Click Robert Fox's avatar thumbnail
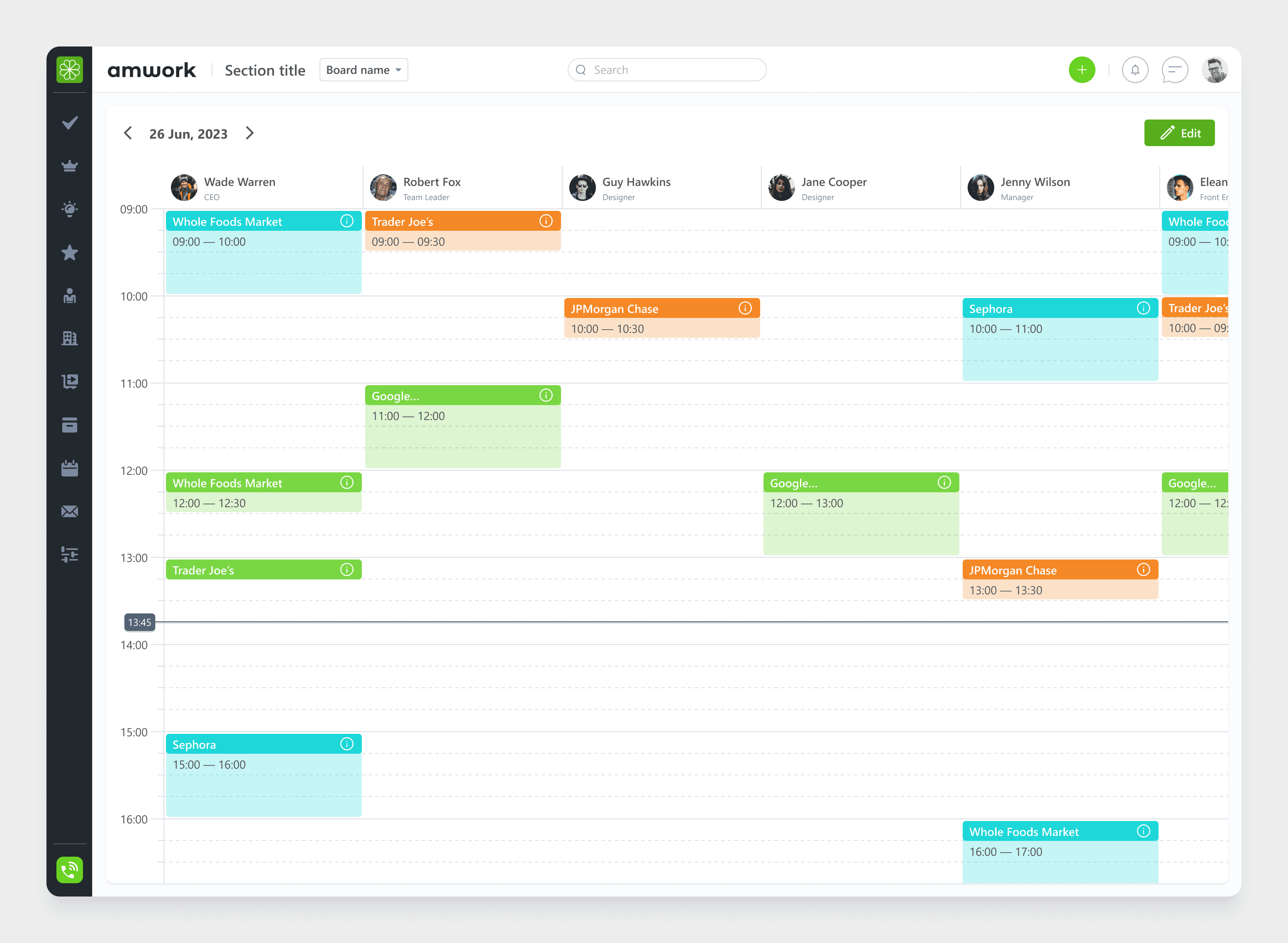 383,188
